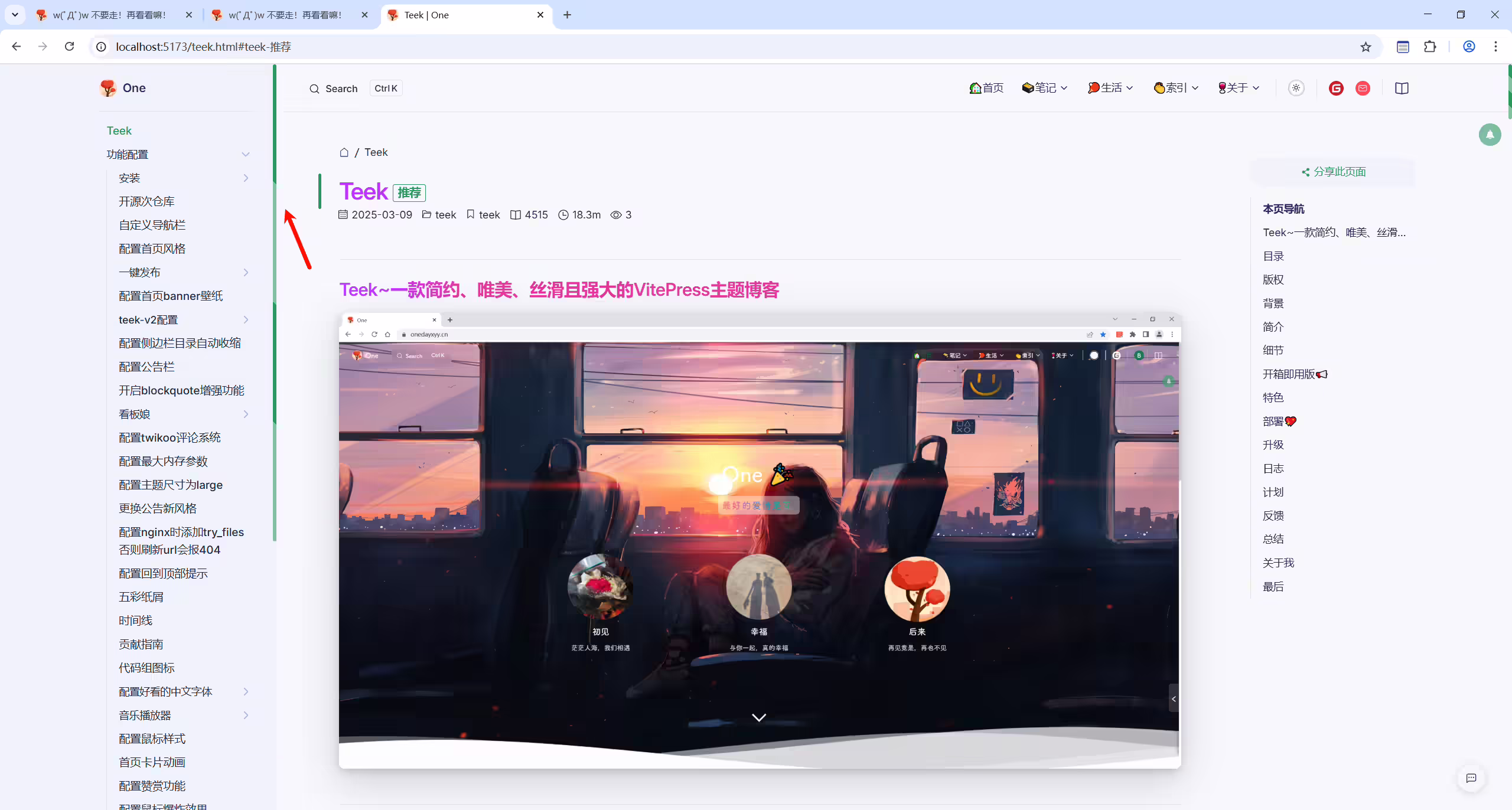Go to 首页 in the navbar
The image size is (1512, 810).
point(986,88)
